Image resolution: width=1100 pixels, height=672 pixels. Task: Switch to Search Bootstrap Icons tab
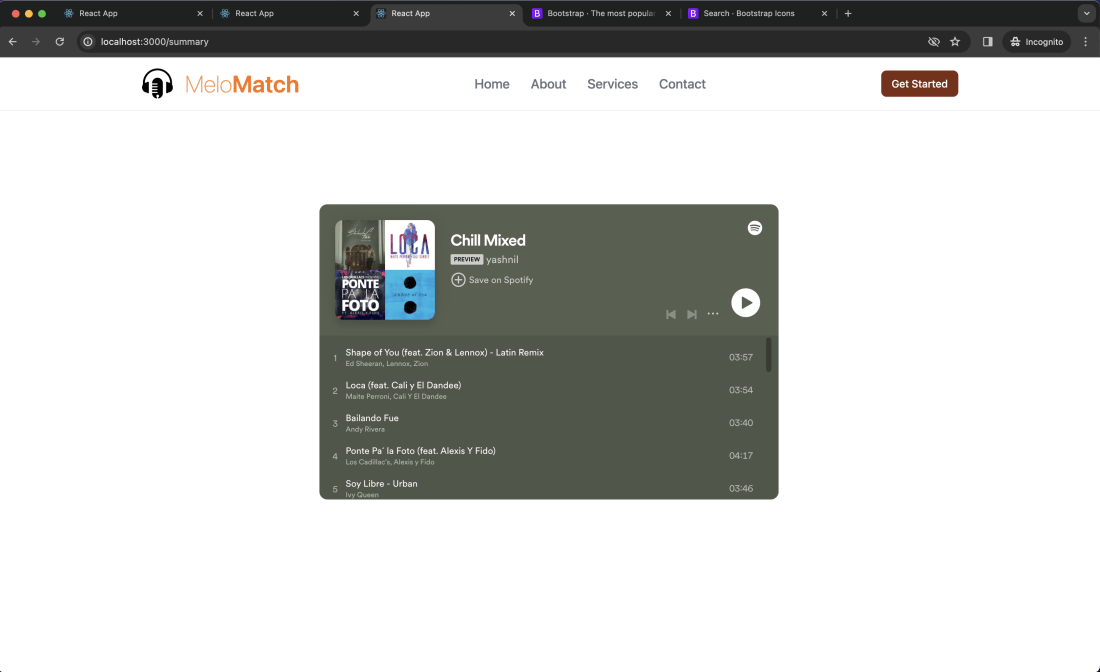tap(756, 13)
